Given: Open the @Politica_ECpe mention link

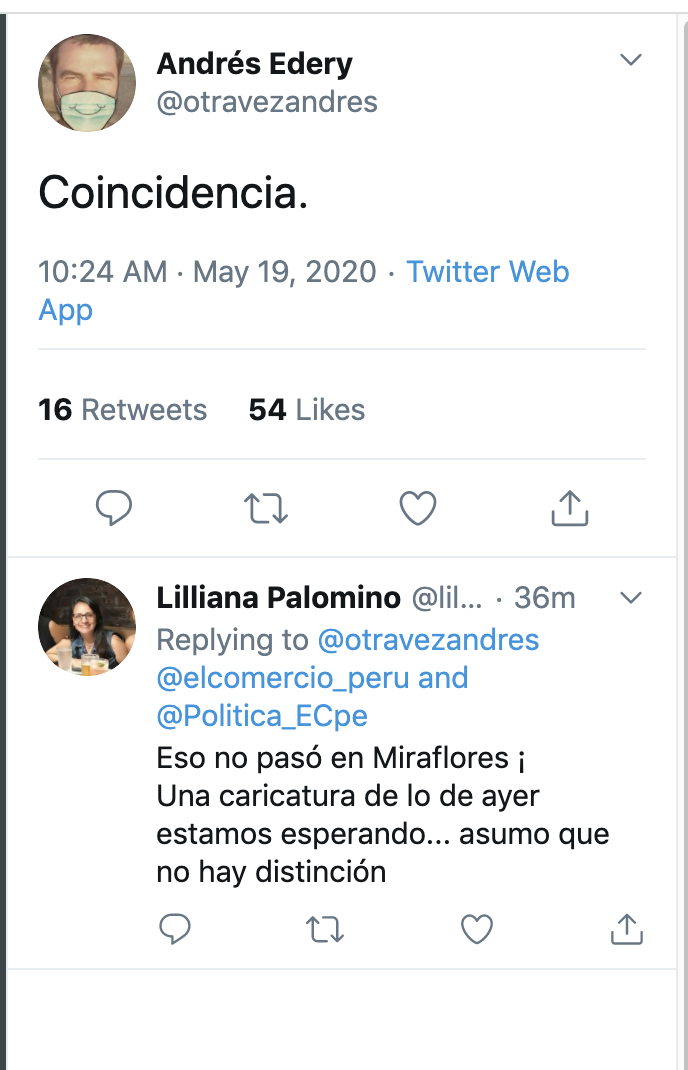Looking at the screenshot, I should coord(262,716).
